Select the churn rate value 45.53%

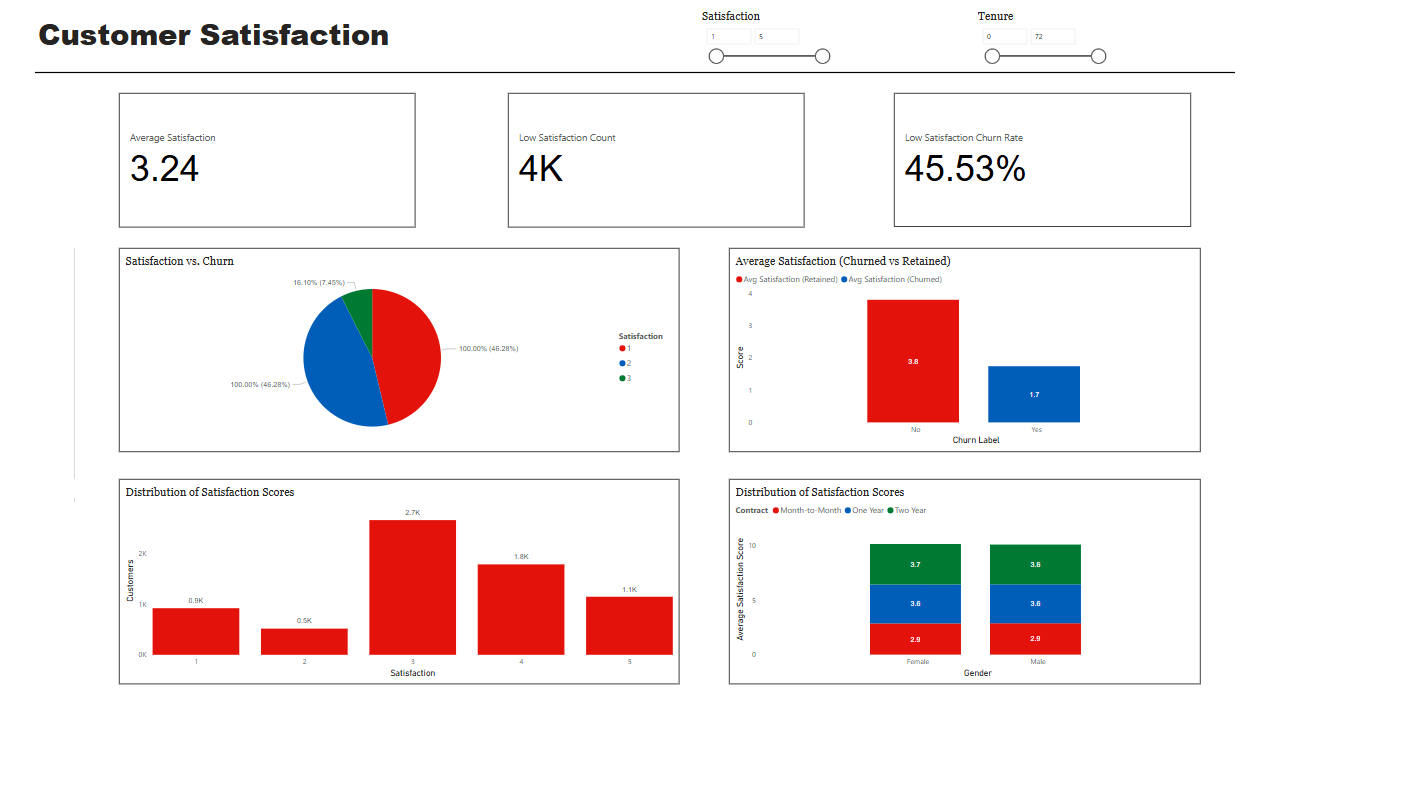965,169
